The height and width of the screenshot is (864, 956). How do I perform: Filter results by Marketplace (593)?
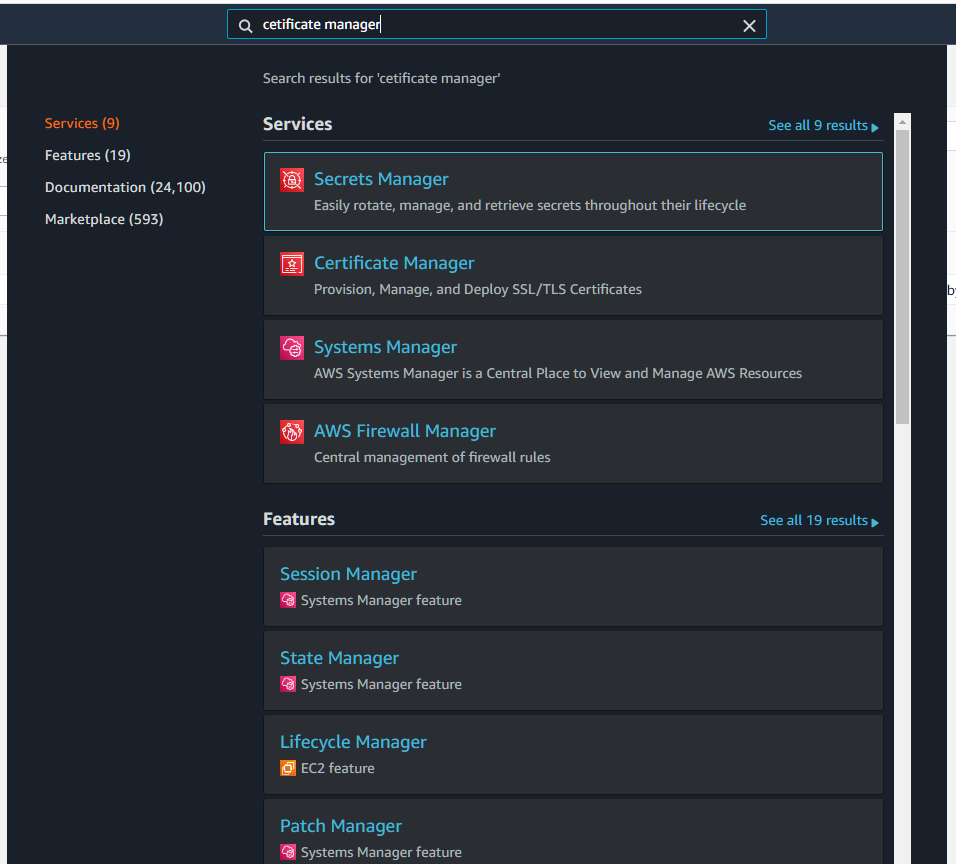tap(104, 220)
